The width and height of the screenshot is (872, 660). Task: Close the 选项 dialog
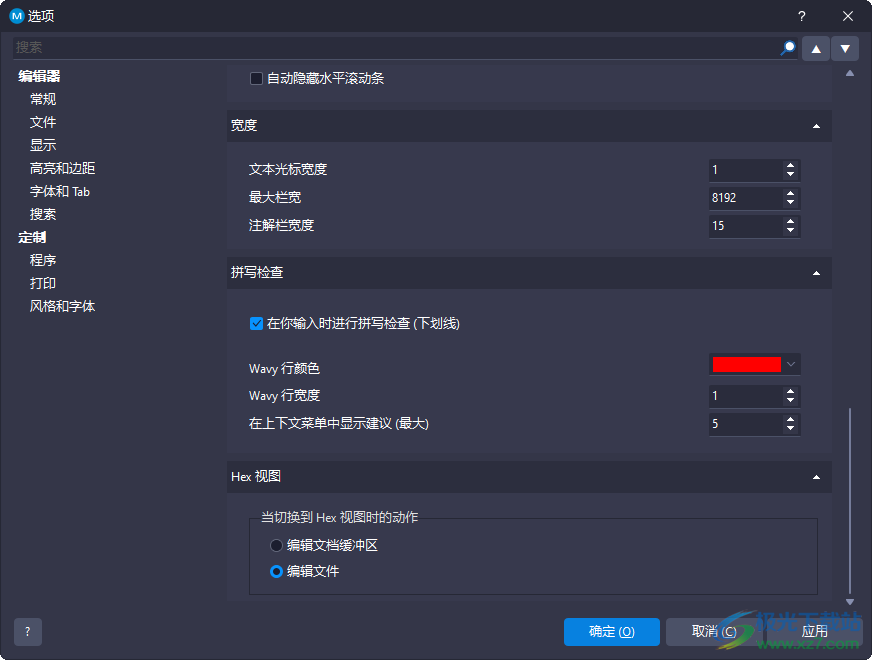click(x=848, y=16)
